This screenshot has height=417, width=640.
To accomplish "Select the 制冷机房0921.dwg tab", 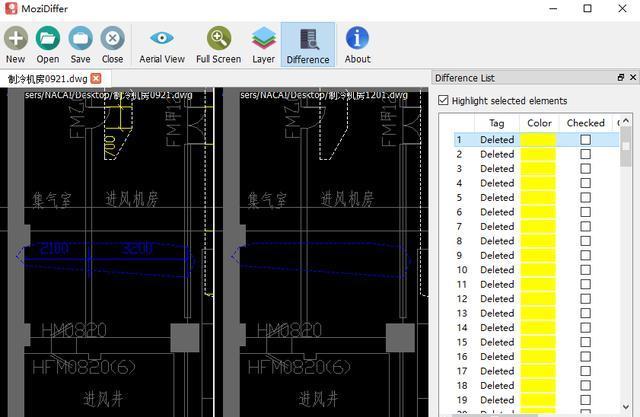I will 47,78.
